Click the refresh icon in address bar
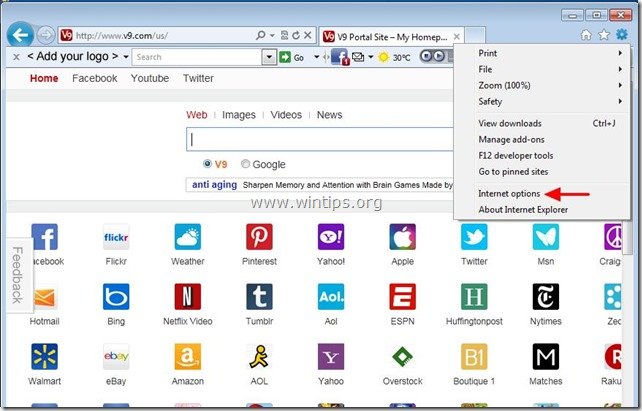Screen dimensions: 642x411 click(x=296, y=36)
